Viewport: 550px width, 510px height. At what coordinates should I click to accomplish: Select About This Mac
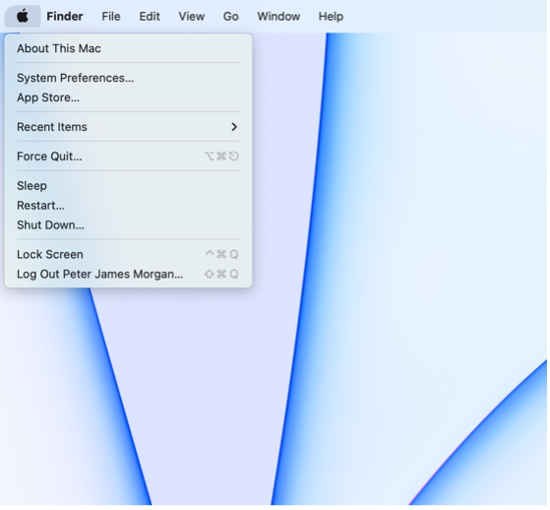pyautogui.click(x=128, y=48)
